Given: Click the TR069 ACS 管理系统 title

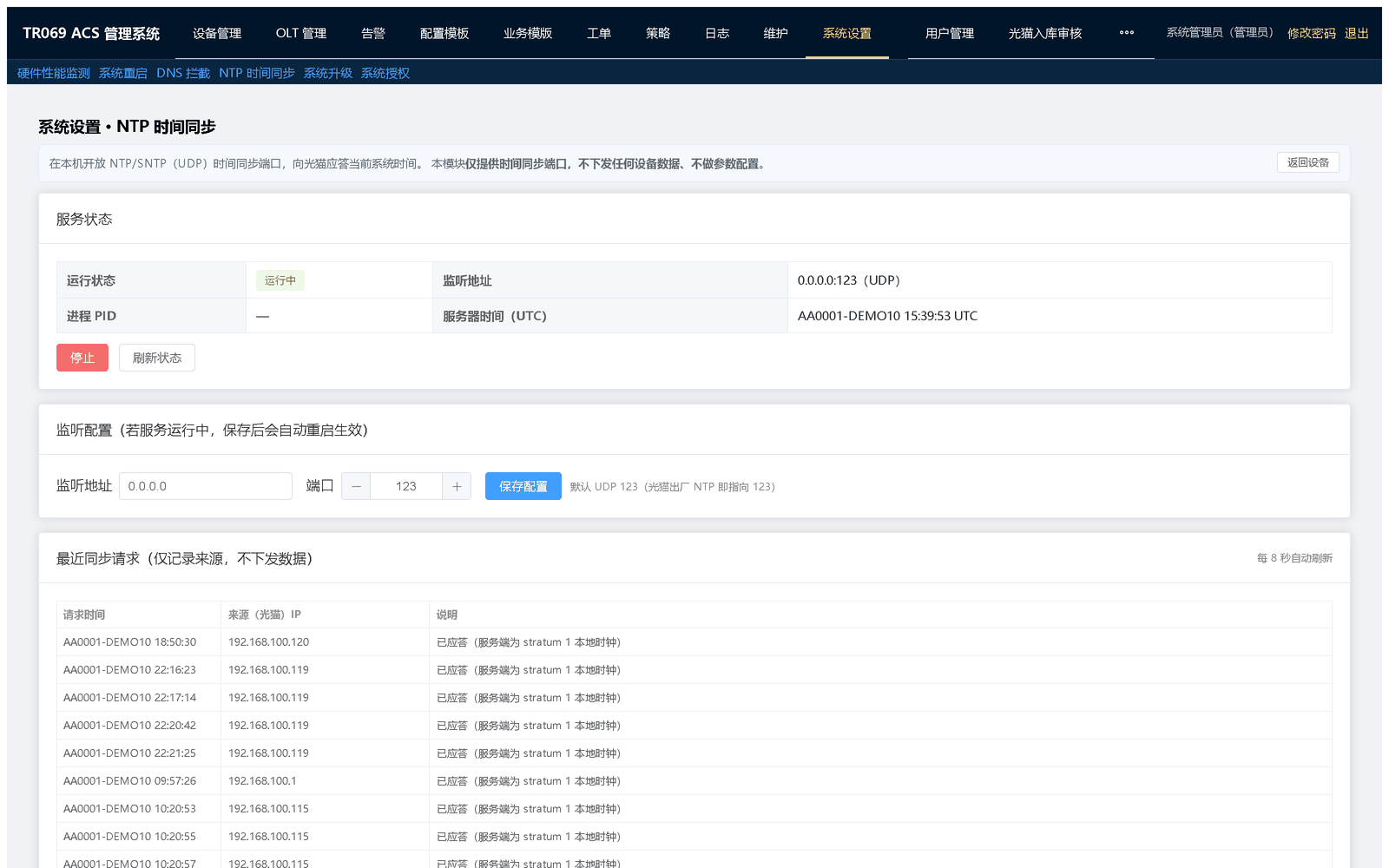Looking at the screenshot, I should [91, 33].
